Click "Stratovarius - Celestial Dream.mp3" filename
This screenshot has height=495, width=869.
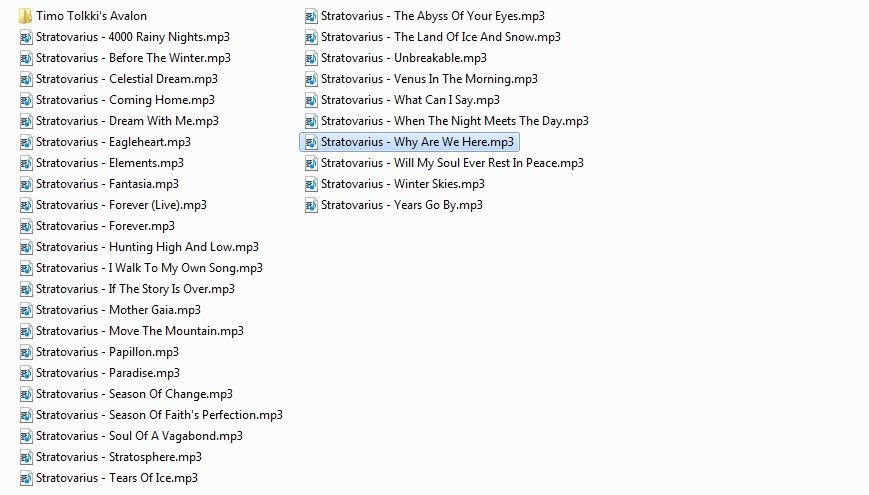127,79
